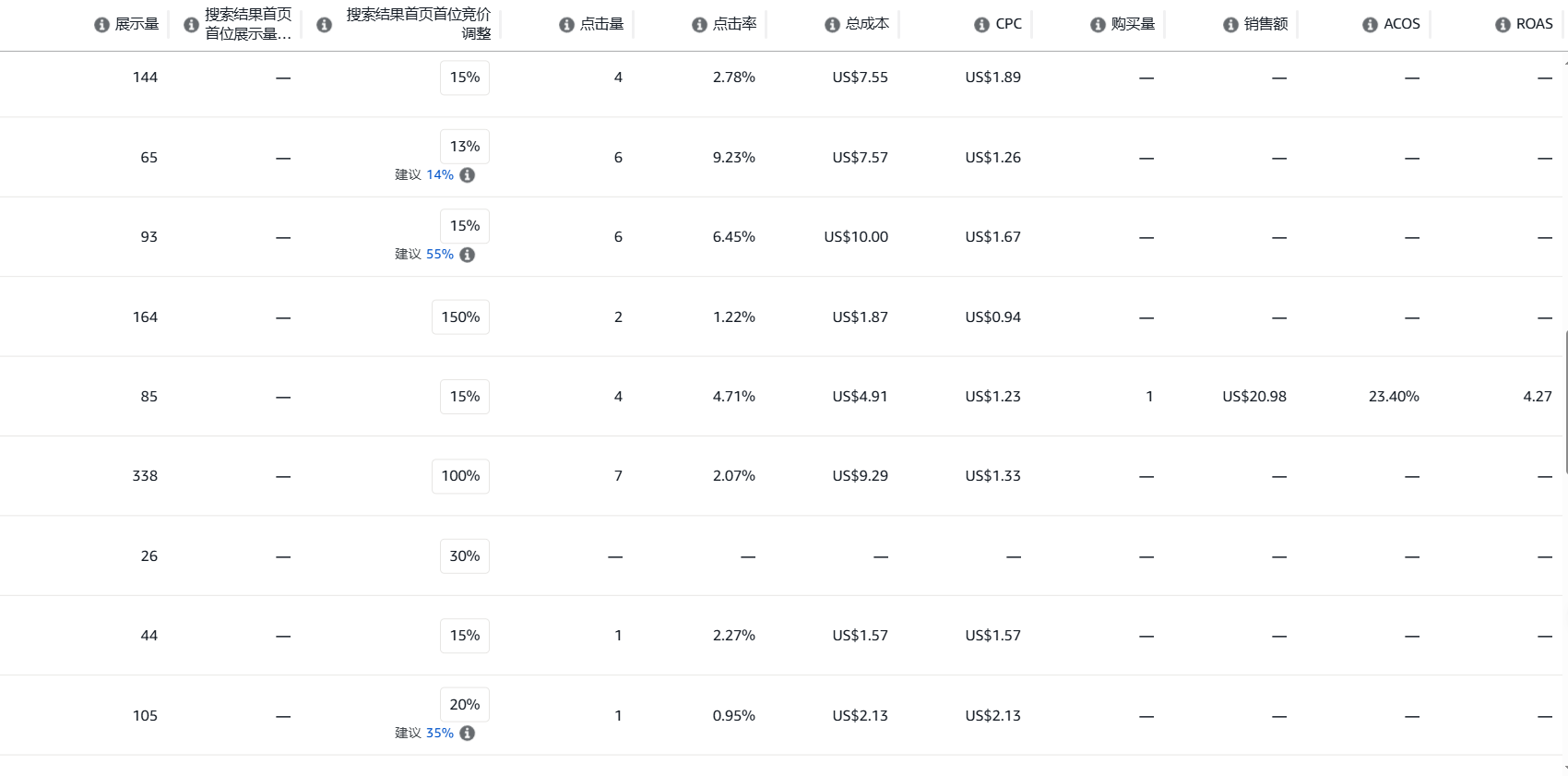The height and width of the screenshot is (776, 1568).
Task: Click the 点击率 header info icon
Action: tap(699, 25)
